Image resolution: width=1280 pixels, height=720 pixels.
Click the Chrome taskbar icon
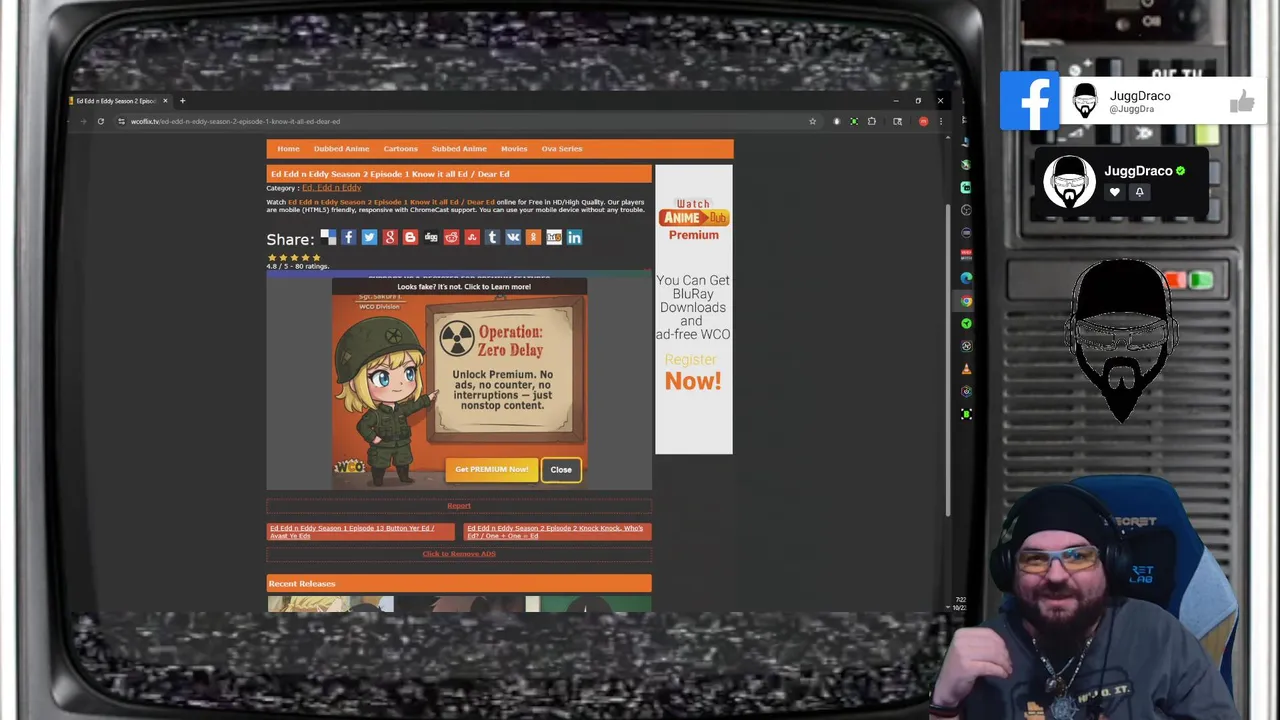pos(966,301)
